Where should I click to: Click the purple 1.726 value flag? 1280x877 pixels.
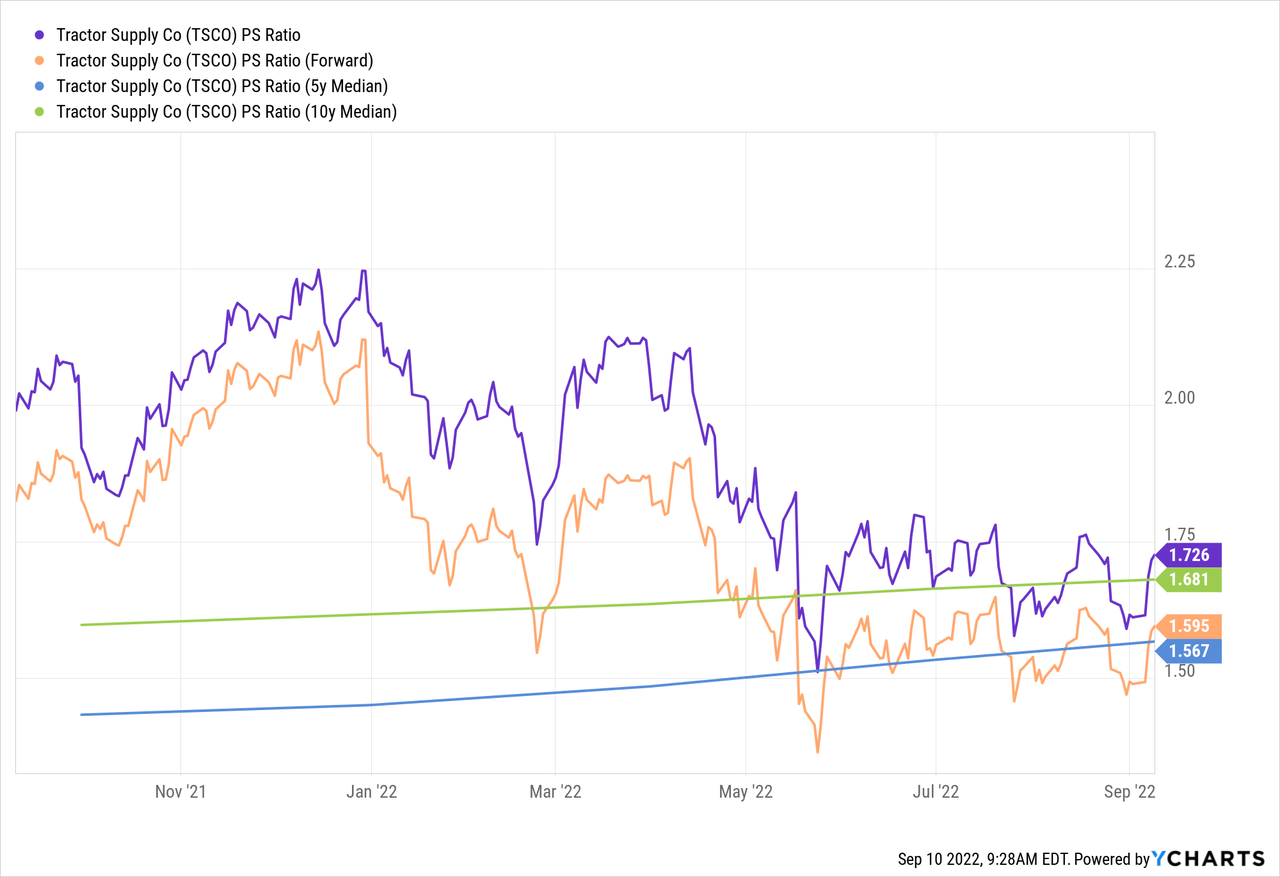[x=1187, y=555]
